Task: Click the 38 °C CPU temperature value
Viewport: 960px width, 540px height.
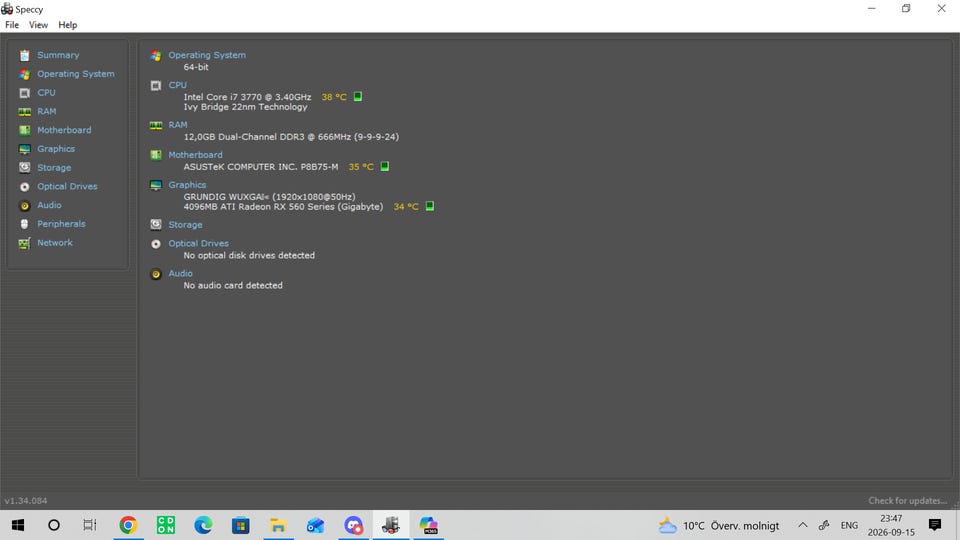Action: pyautogui.click(x=334, y=97)
